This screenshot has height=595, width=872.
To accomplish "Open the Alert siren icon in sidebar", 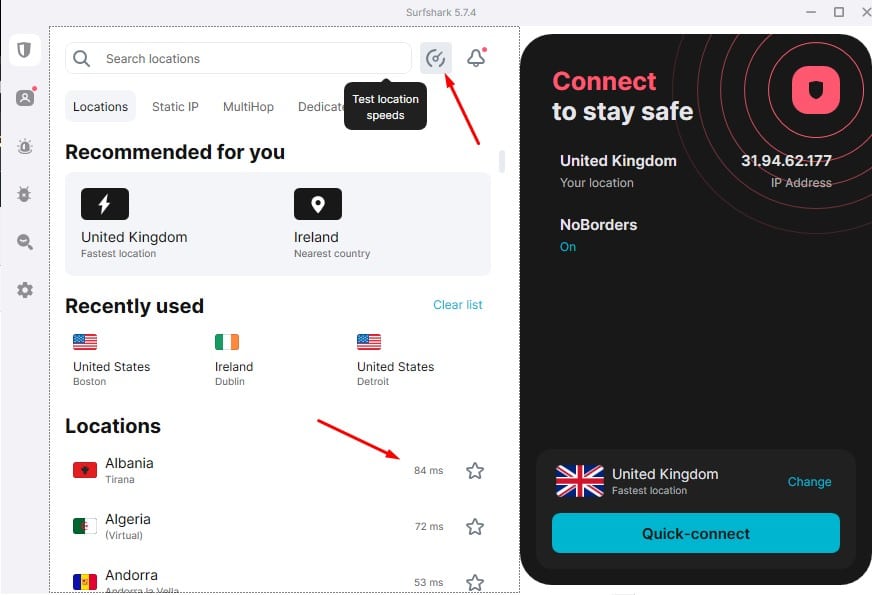I will click(25, 147).
